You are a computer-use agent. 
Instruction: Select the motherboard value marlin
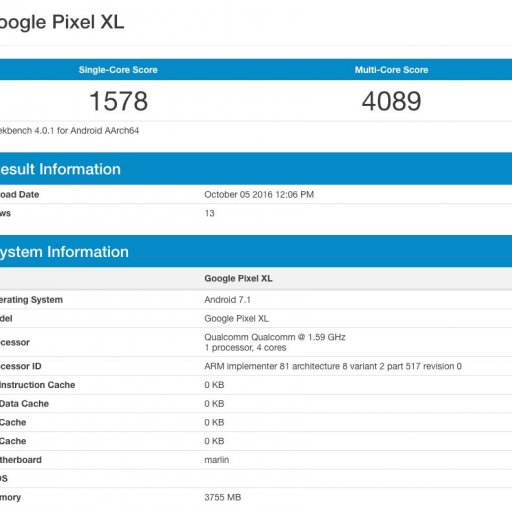pyautogui.click(x=217, y=460)
